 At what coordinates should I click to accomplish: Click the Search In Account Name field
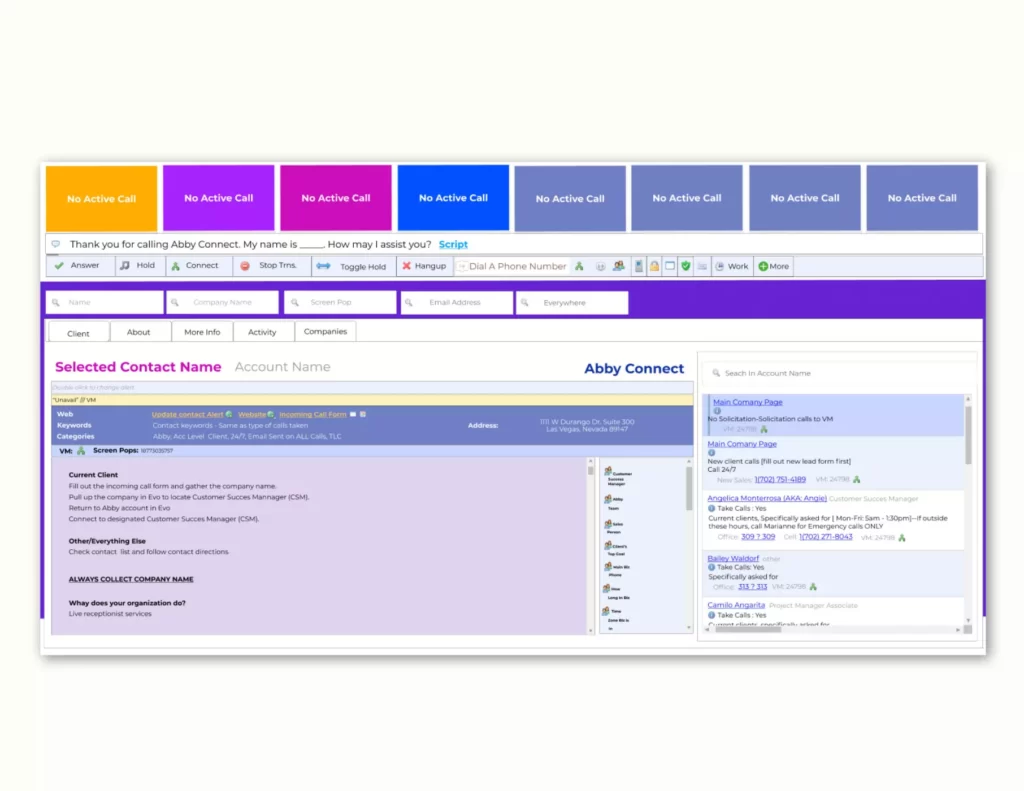click(838, 373)
